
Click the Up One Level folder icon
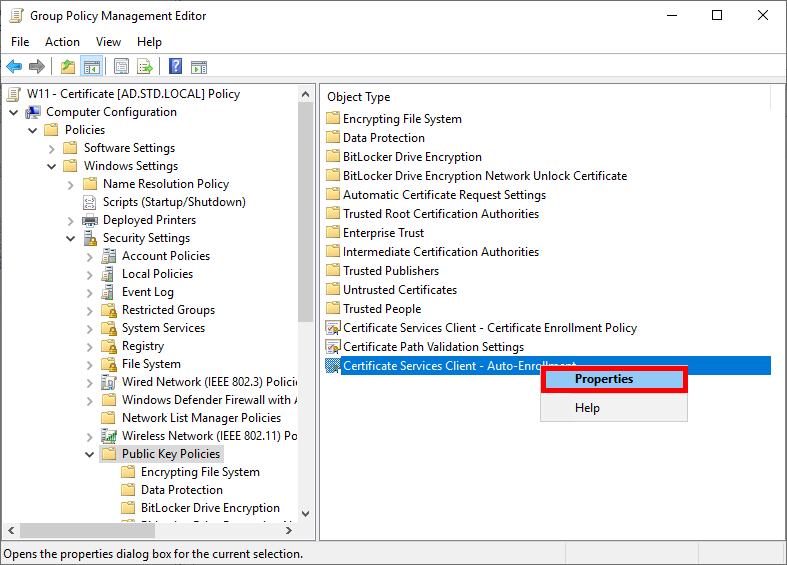(67, 67)
